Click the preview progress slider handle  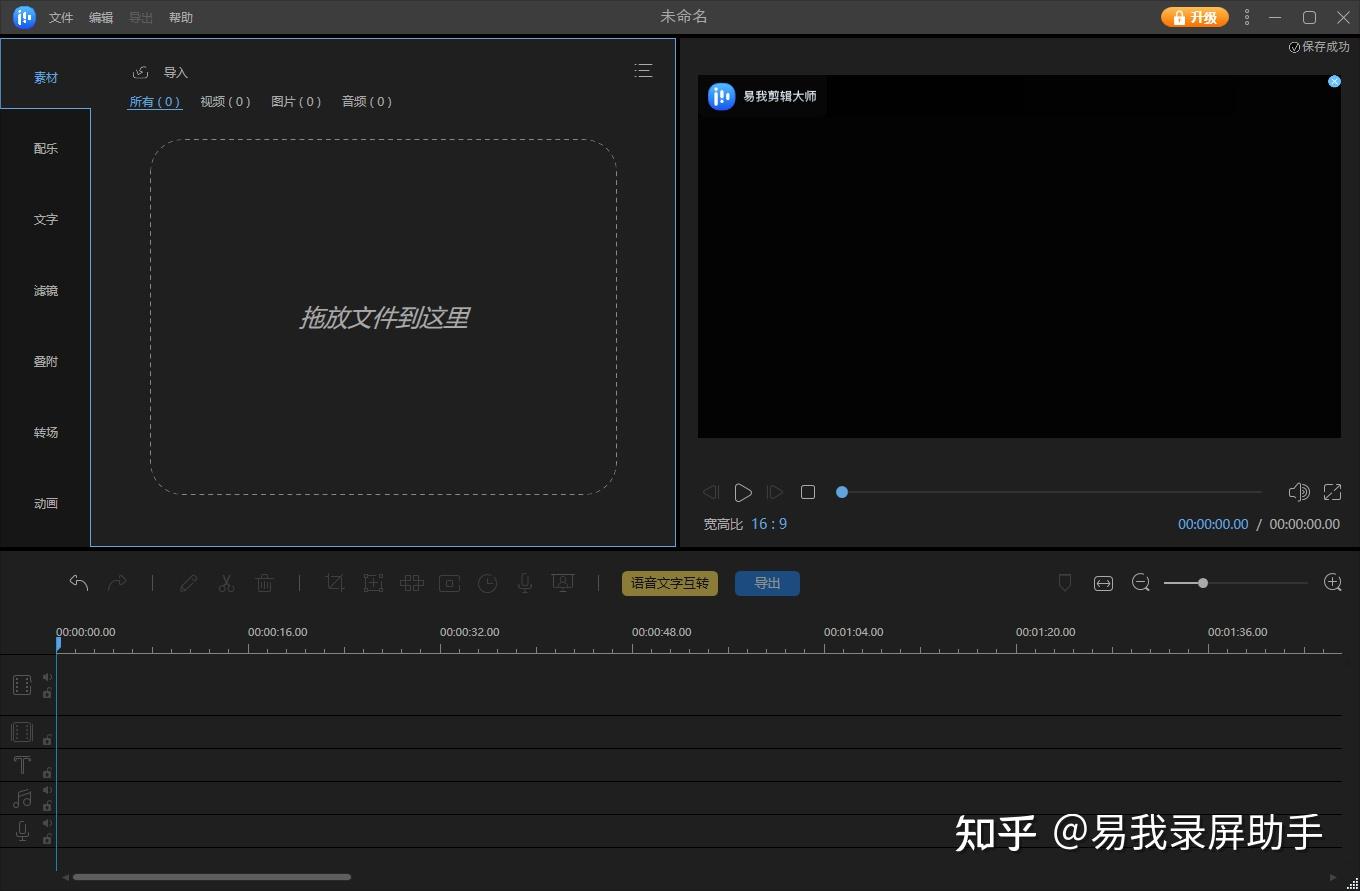tap(842, 492)
